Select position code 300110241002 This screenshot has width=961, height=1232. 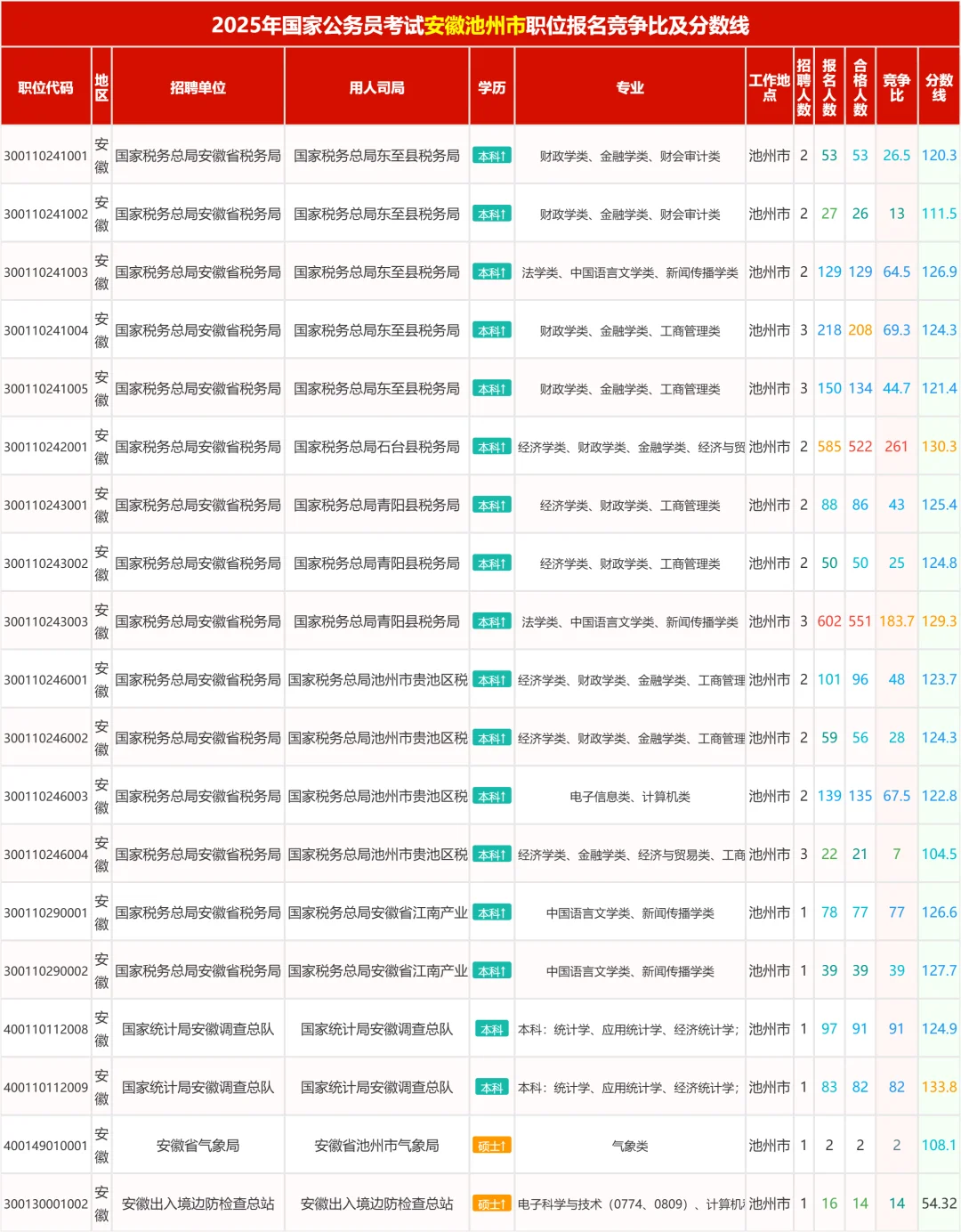(45, 214)
